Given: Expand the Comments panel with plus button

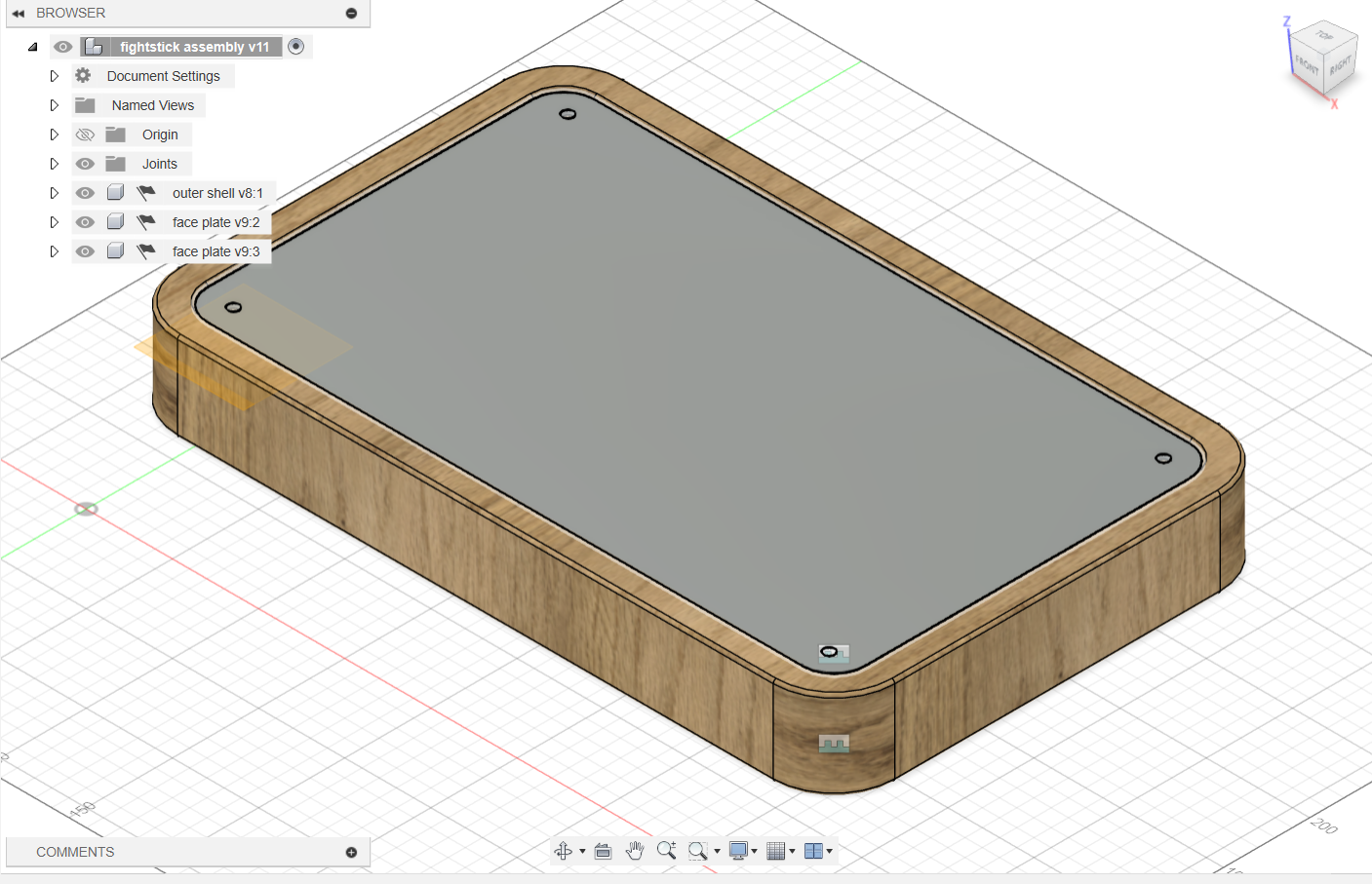Looking at the screenshot, I should click(x=351, y=852).
